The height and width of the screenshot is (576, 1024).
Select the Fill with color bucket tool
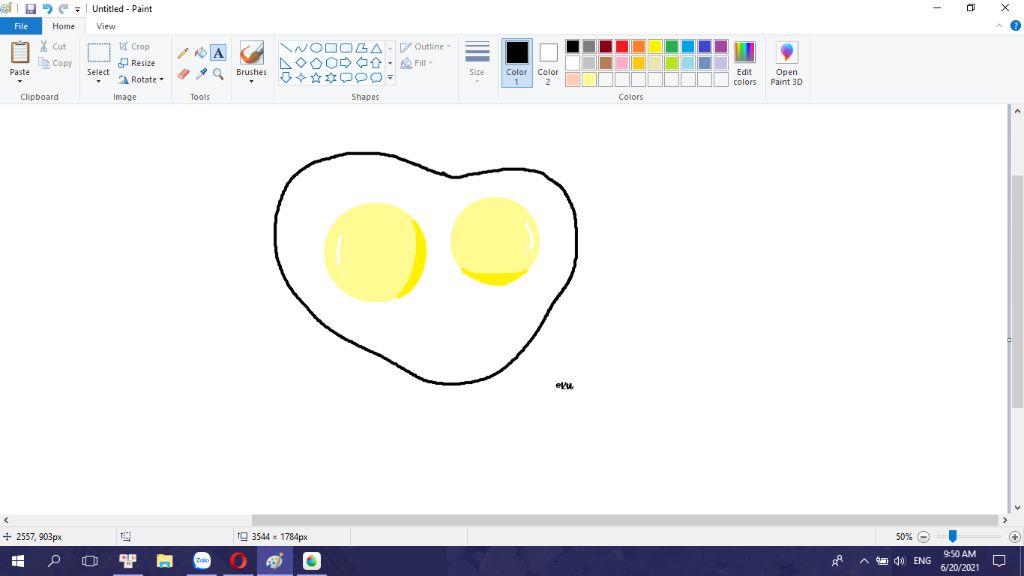(200, 54)
